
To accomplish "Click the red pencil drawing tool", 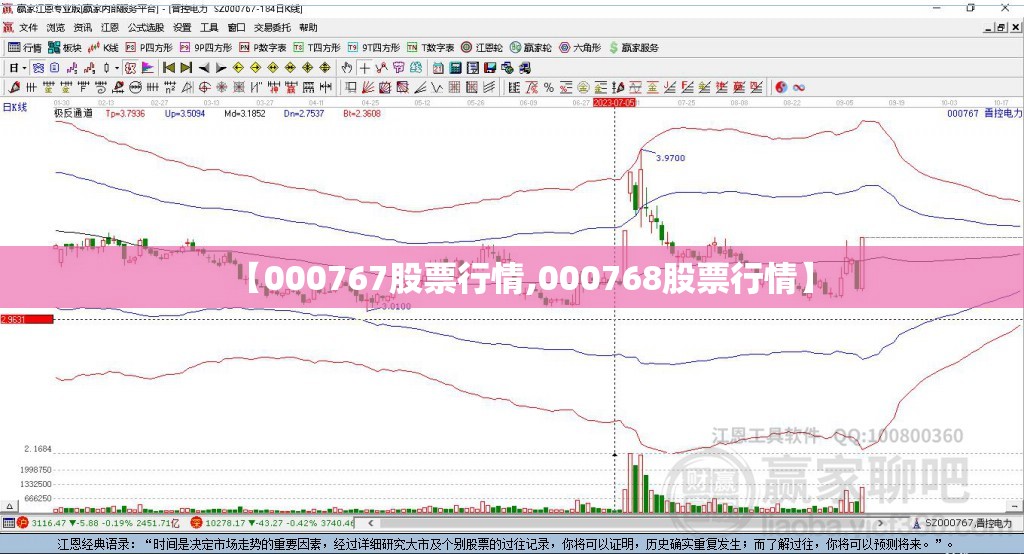I will [14, 88].
